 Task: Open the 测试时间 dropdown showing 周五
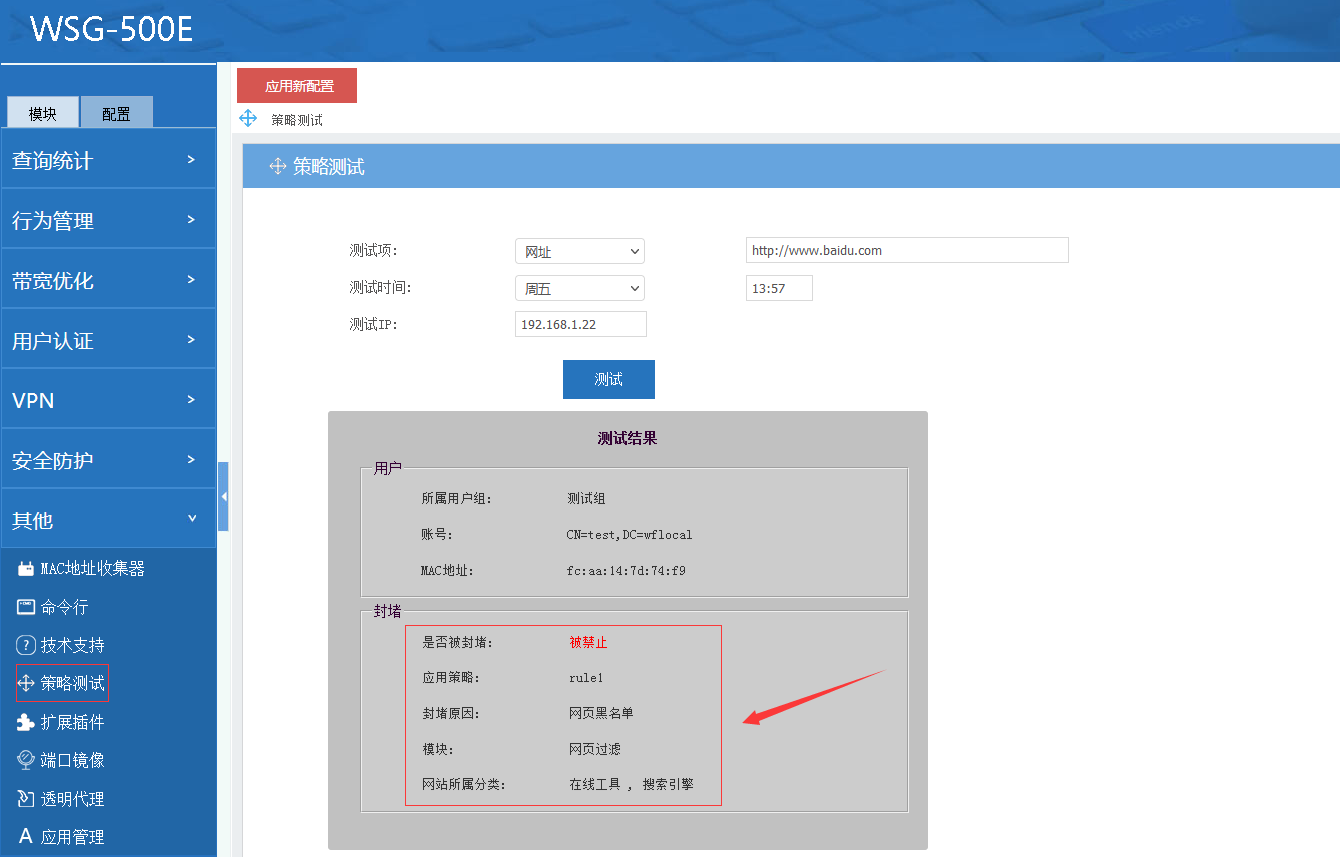(x=579, y=289)
